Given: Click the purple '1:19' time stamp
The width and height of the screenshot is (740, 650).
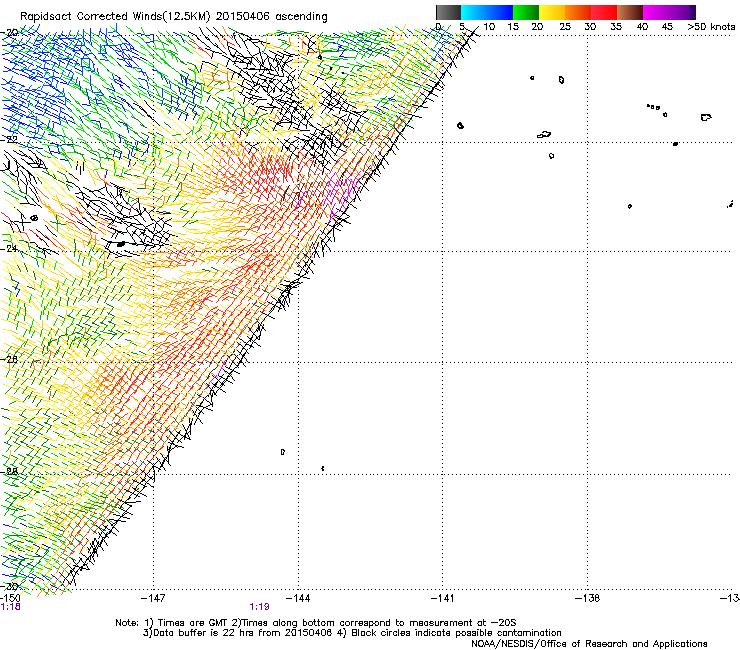Looking at the screenshot, I should [x=260, y=607].
